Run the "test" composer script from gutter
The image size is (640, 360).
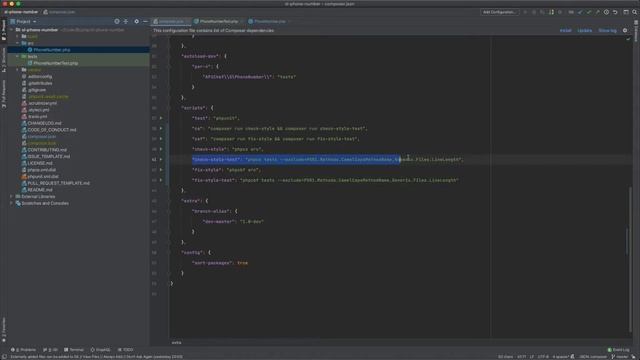(x=161, y=118)
